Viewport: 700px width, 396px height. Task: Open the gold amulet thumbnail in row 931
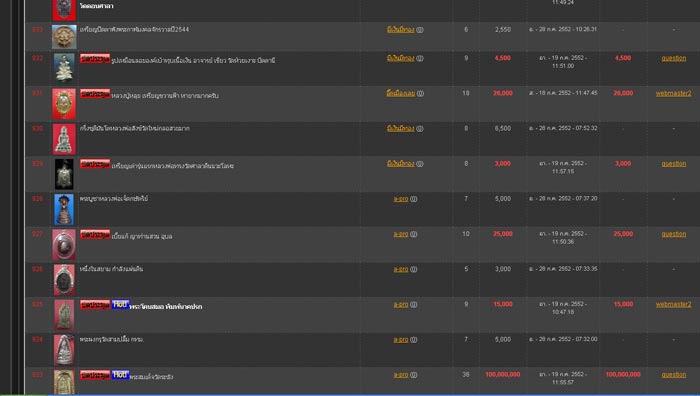pos(64,104)
